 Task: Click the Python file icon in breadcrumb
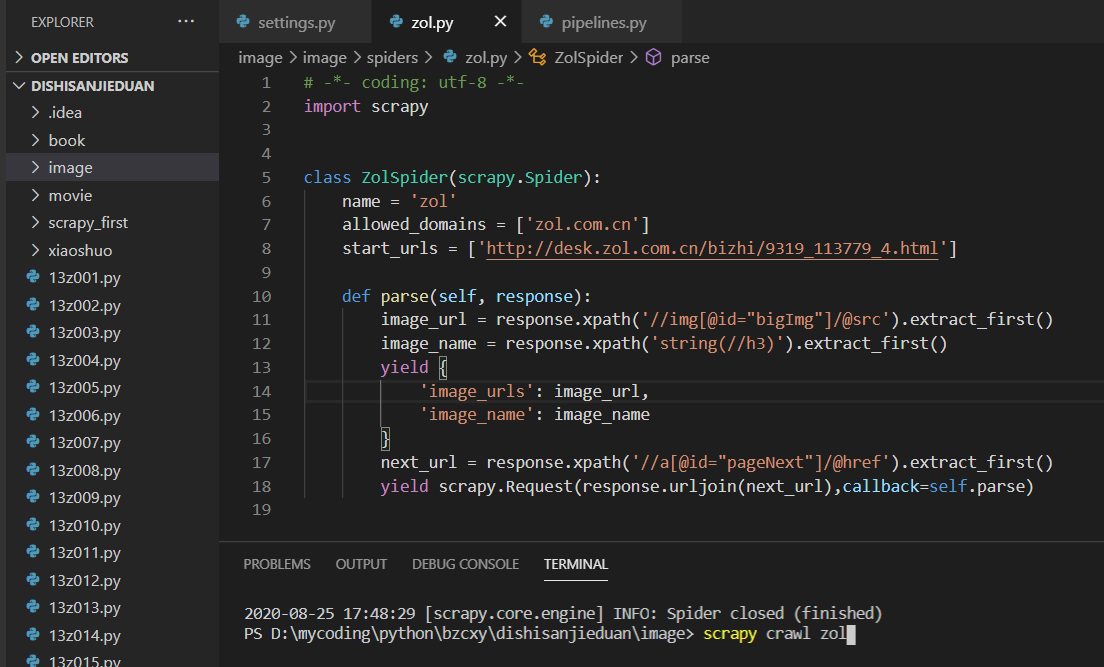point(450,57)
